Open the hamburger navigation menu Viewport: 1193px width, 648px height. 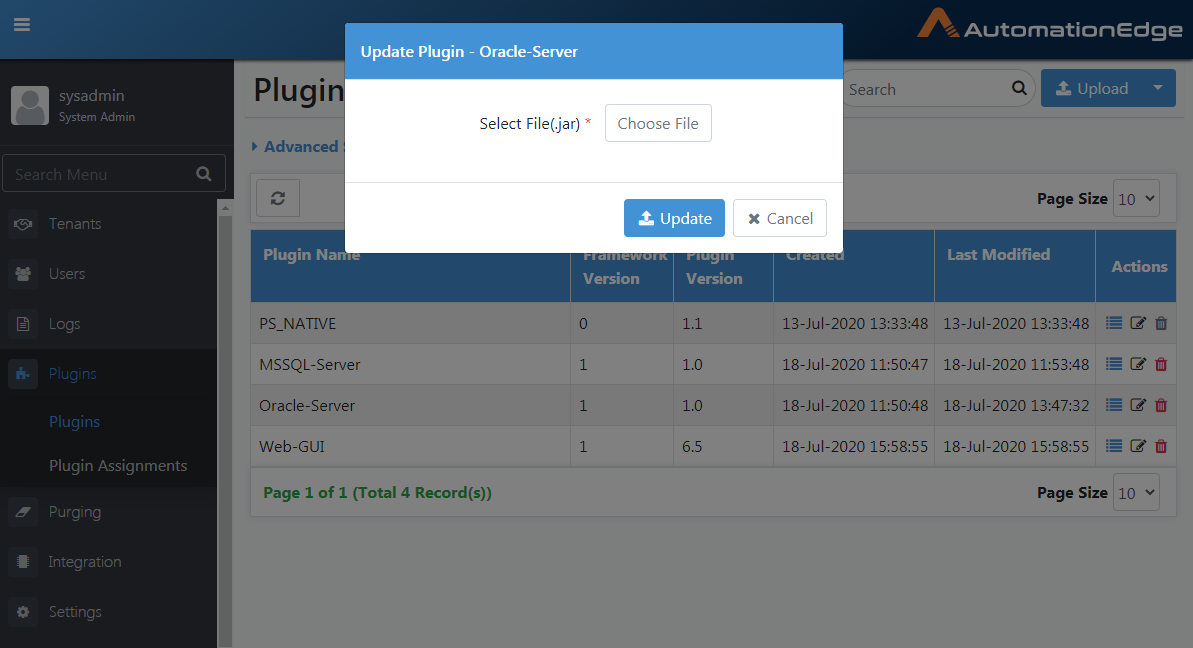pyautogui.click(x=22, y=24)
